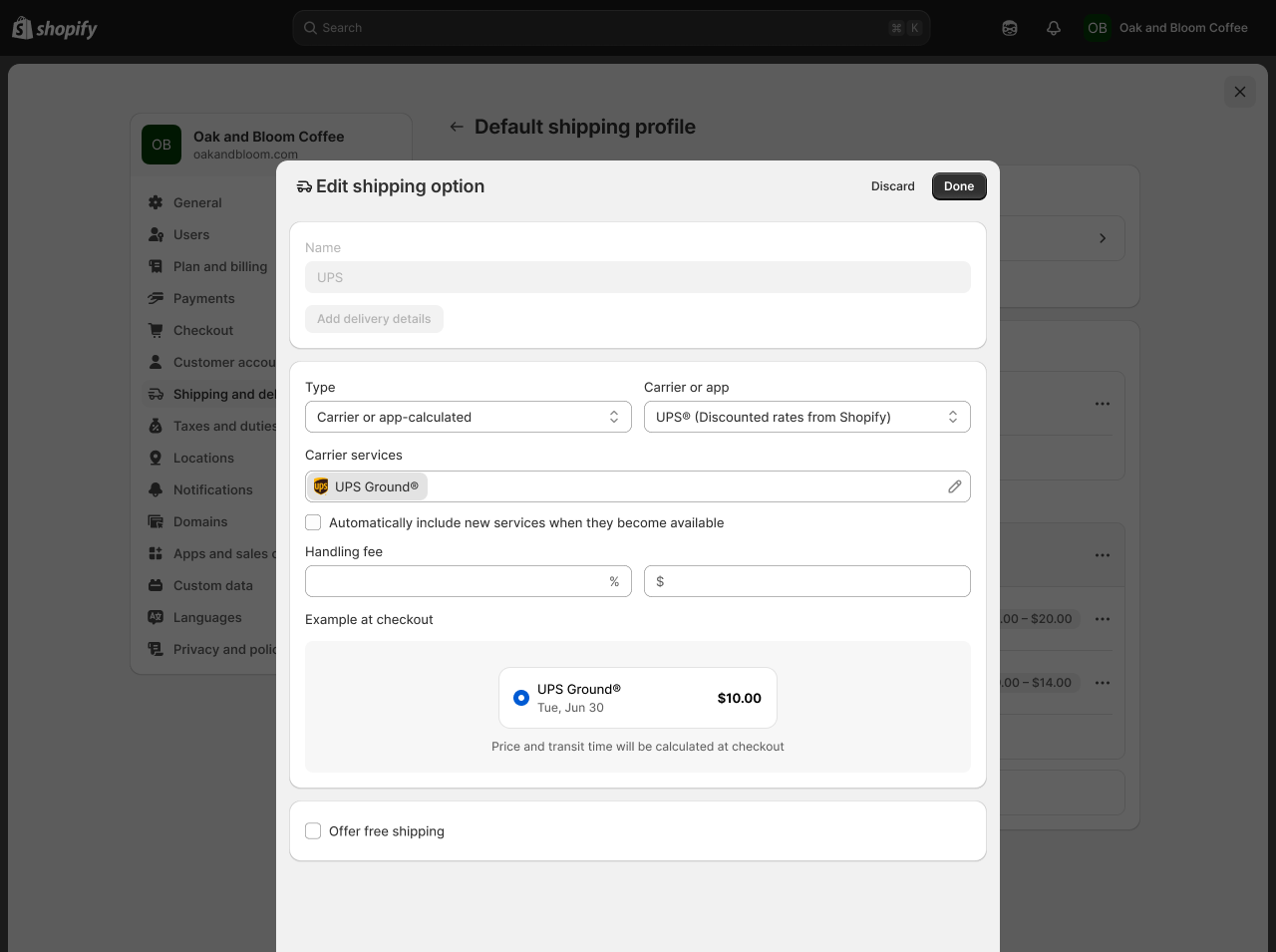Open Languages settings
The image size is (1276, 952).
[x=207, y=617]
